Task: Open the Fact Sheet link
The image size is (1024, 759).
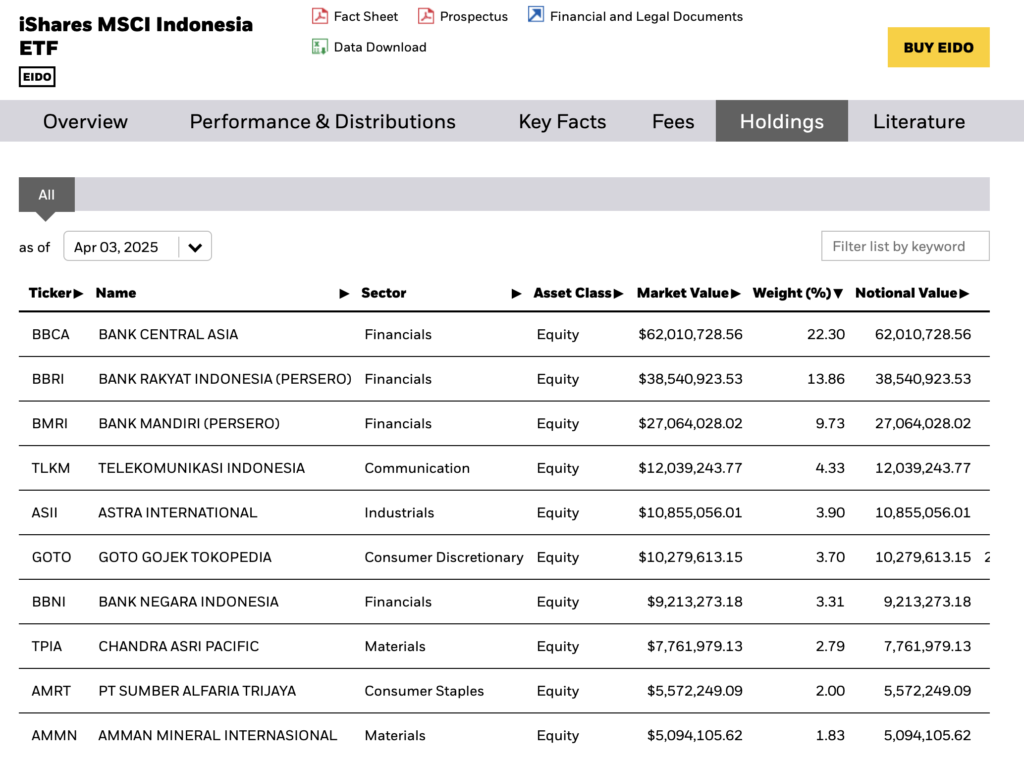Action: 365,16
